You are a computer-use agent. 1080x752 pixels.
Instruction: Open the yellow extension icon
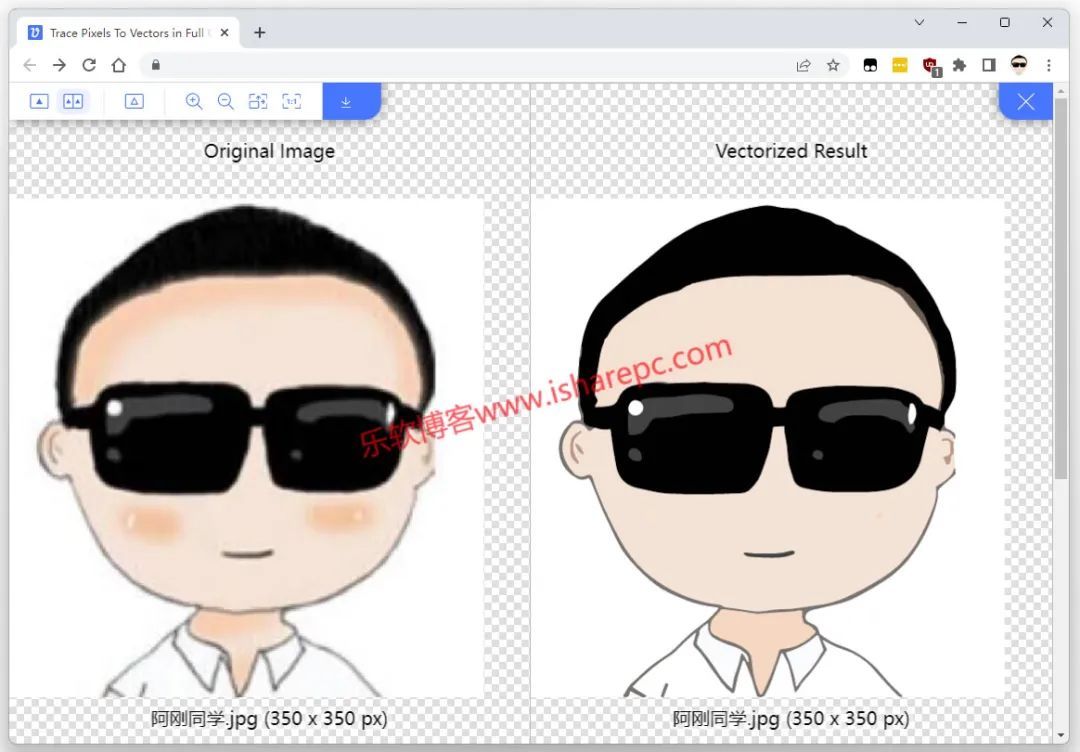point(900,65)
